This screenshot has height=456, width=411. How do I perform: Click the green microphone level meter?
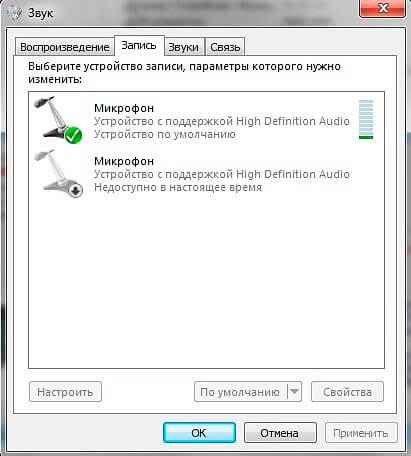(366, 119)
